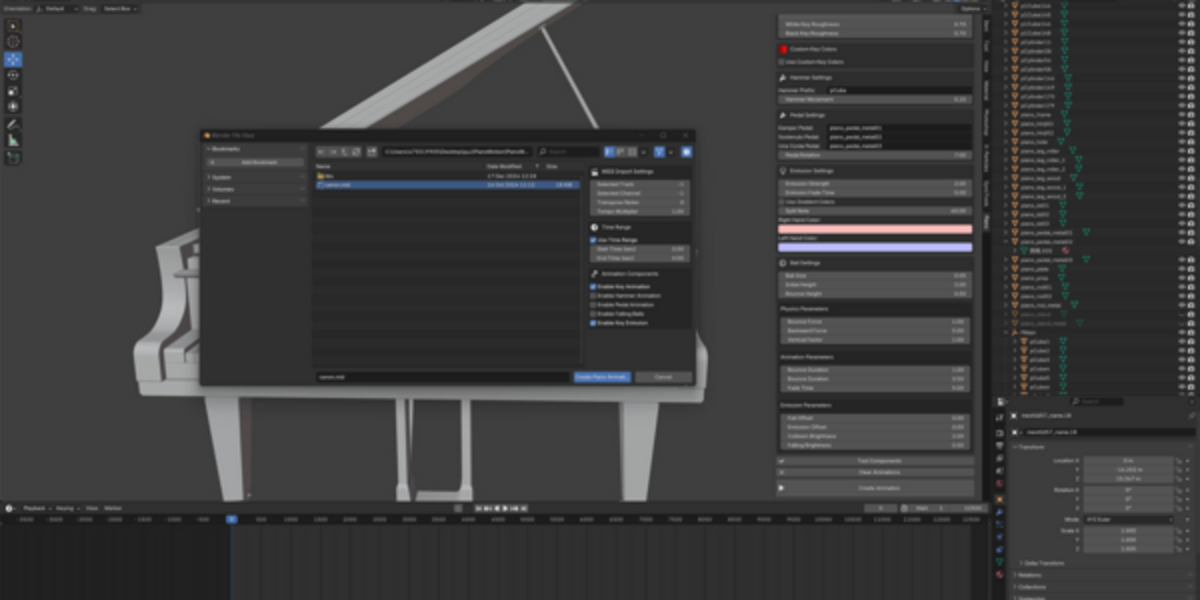Open Render properties tab icon
Image resolution: width=1200 pixels, height=600 pixels.
999,433
